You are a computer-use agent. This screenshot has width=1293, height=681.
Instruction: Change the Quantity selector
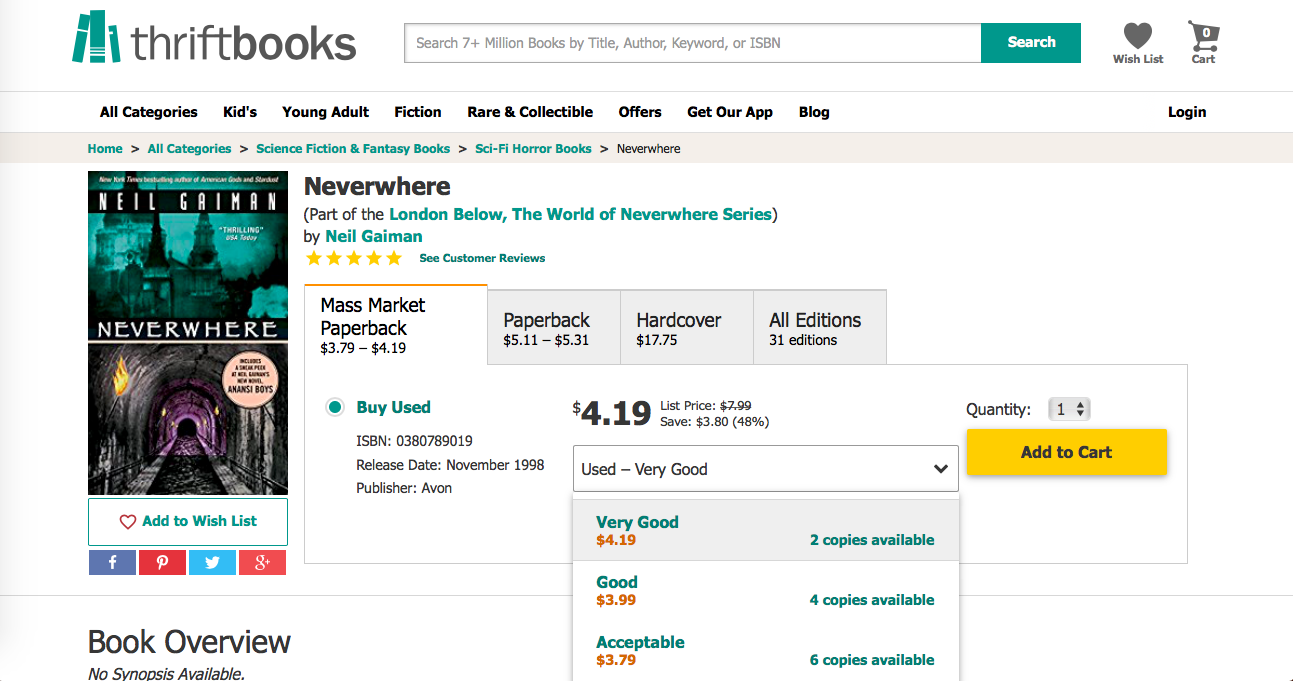[1069, 409]
